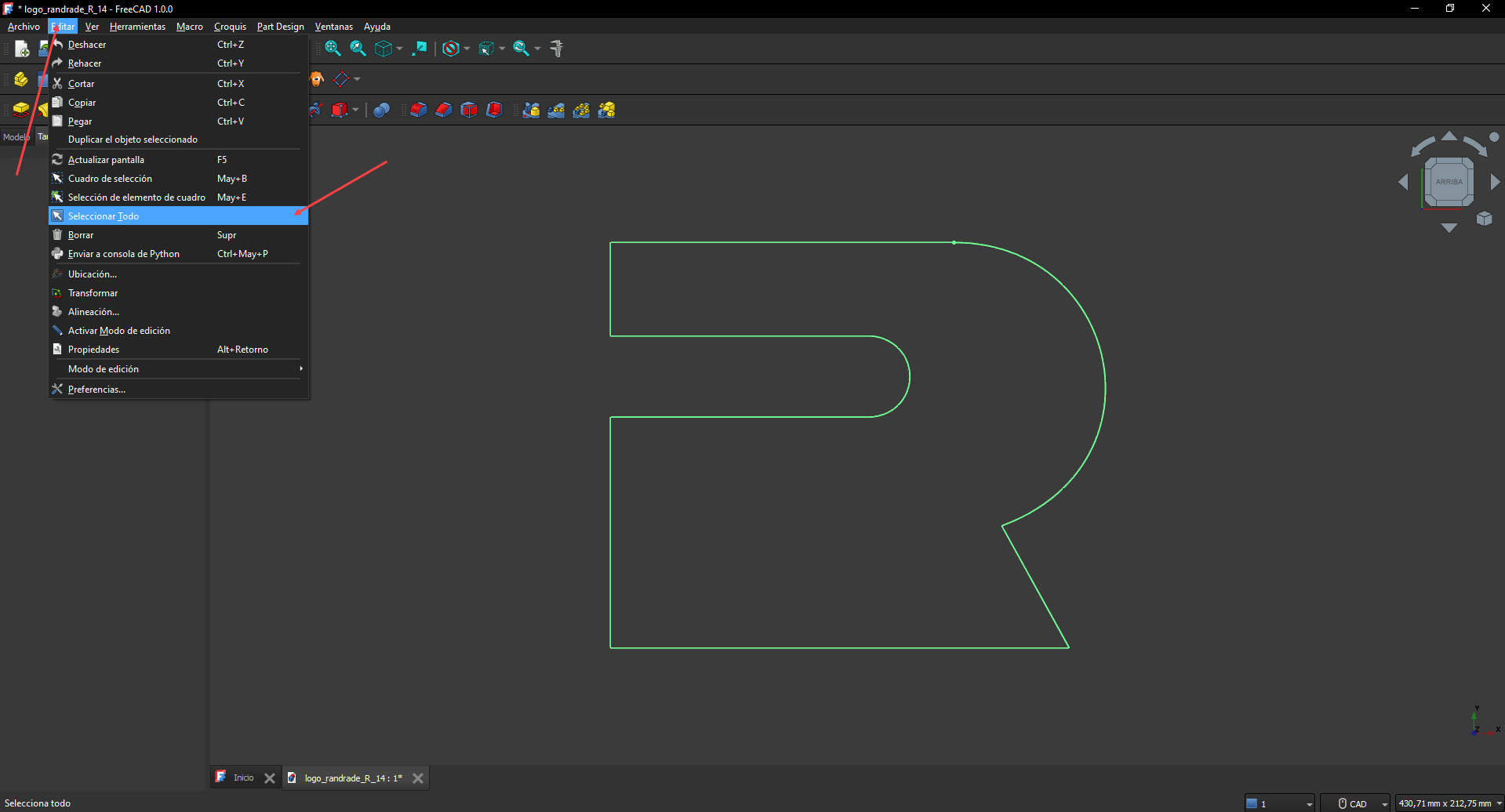The image size is (1505, 812).
Task: Click the Align to selection view icon
Action: coord(420,49)
